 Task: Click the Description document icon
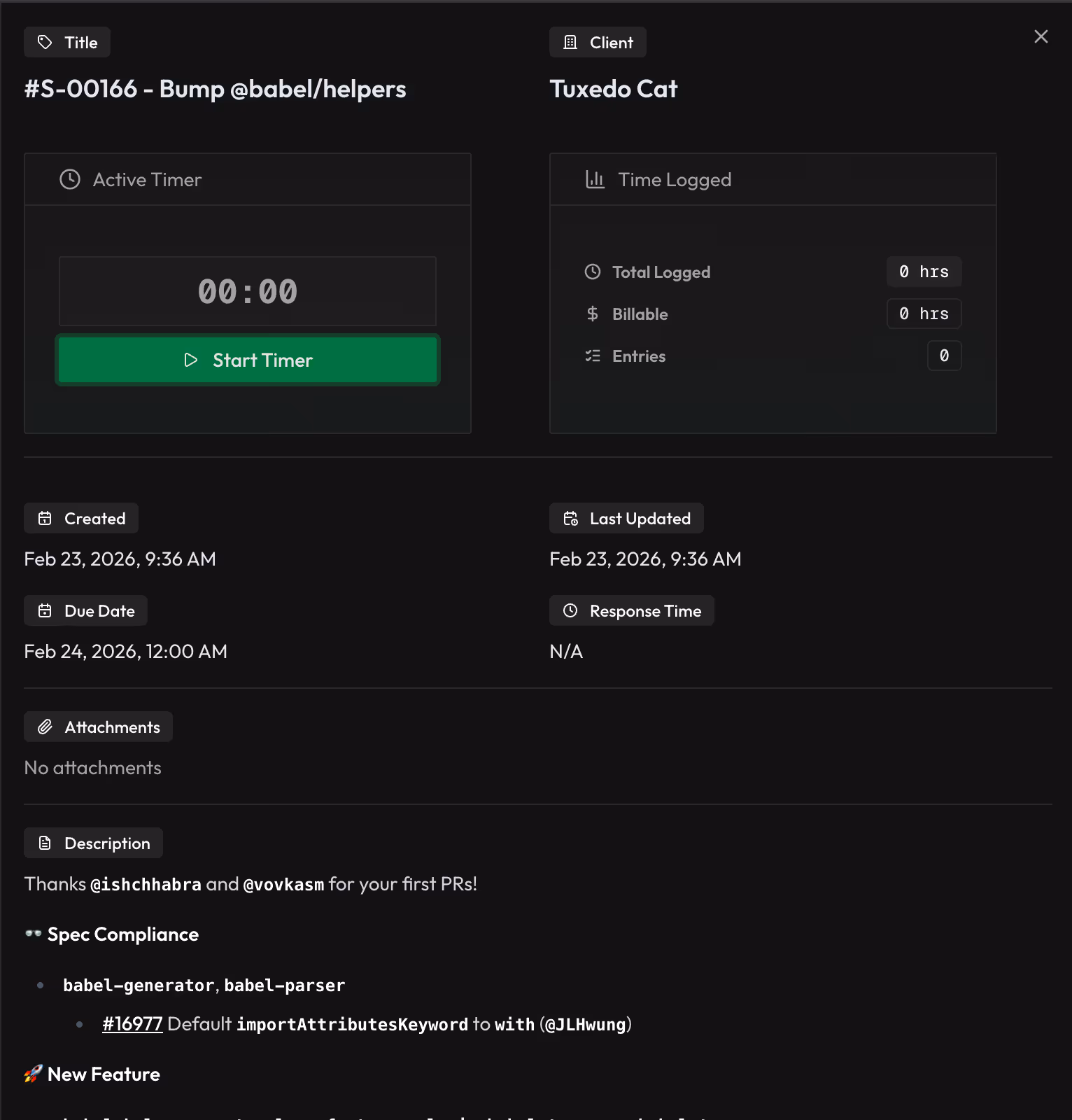point(45,843)
